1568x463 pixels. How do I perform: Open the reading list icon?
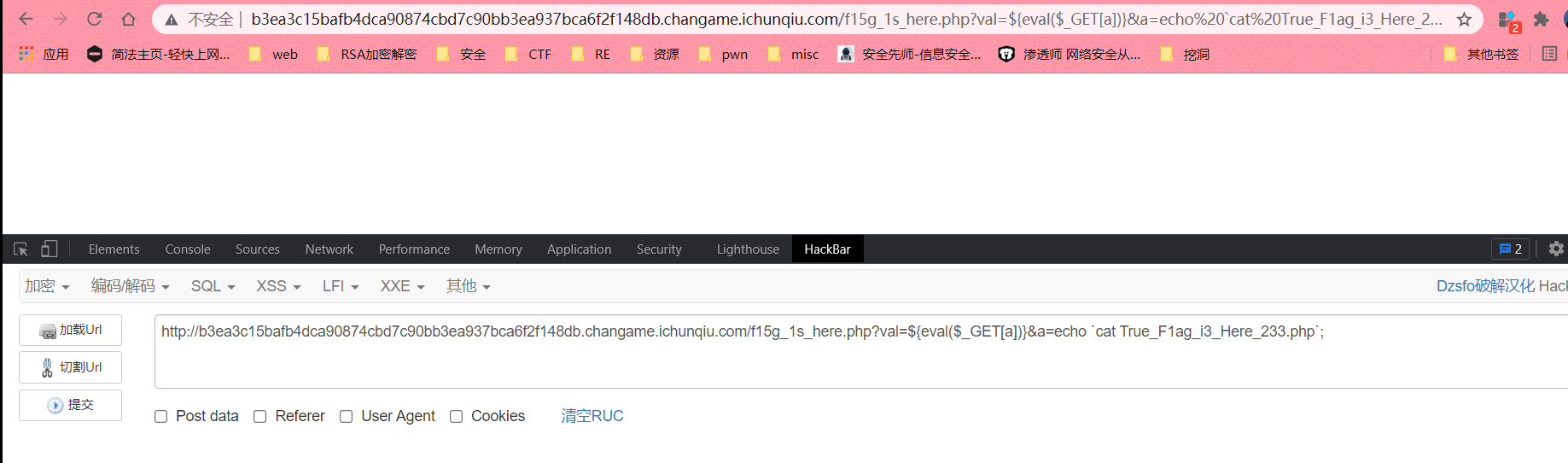[x=1549, y=54]
